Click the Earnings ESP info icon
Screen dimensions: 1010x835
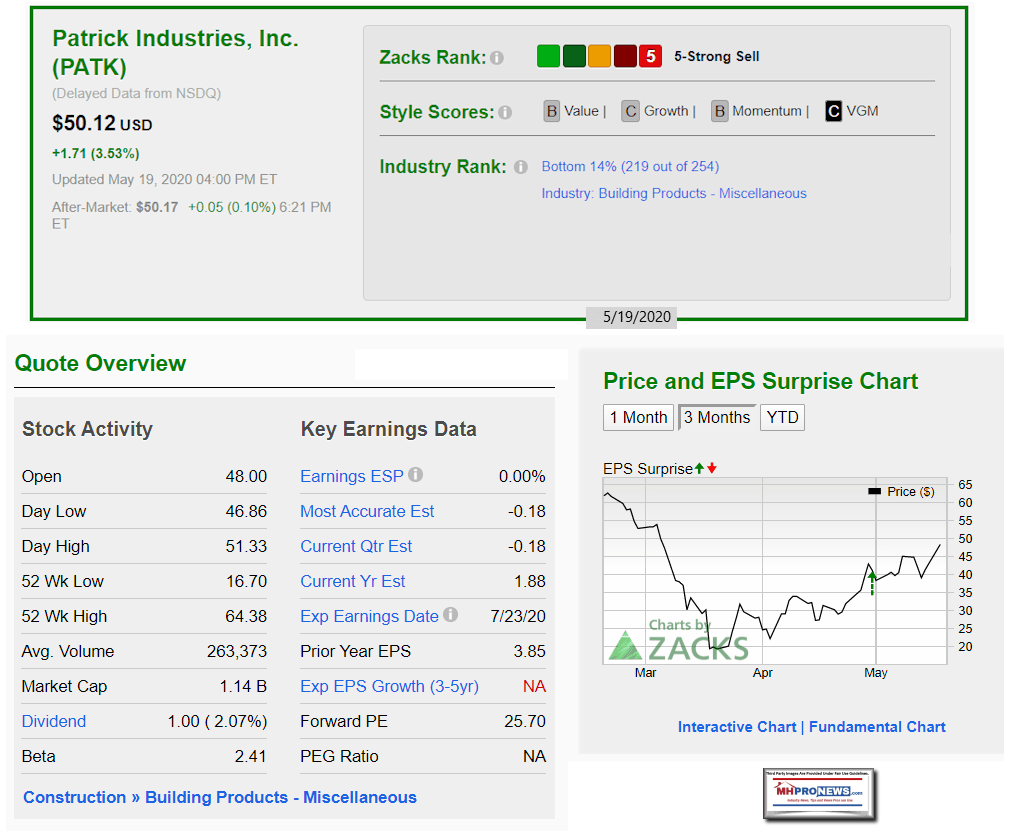(415, 475)
